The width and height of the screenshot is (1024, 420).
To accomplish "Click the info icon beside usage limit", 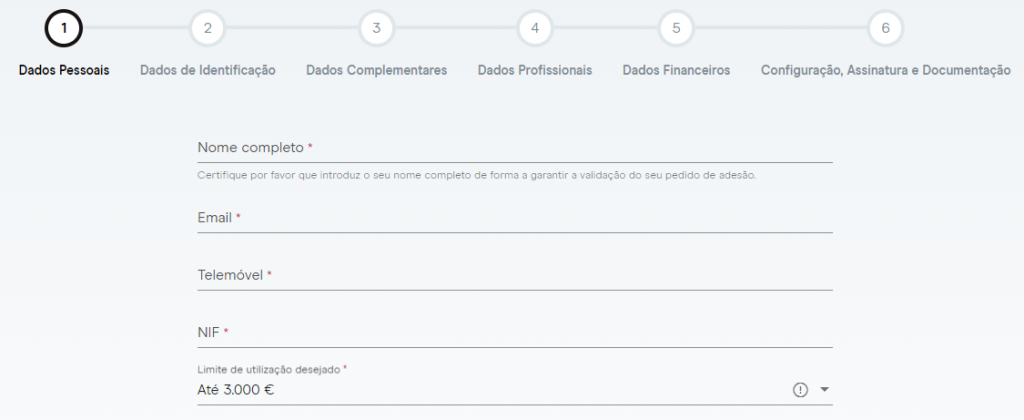I will click(x=800, y=390).
